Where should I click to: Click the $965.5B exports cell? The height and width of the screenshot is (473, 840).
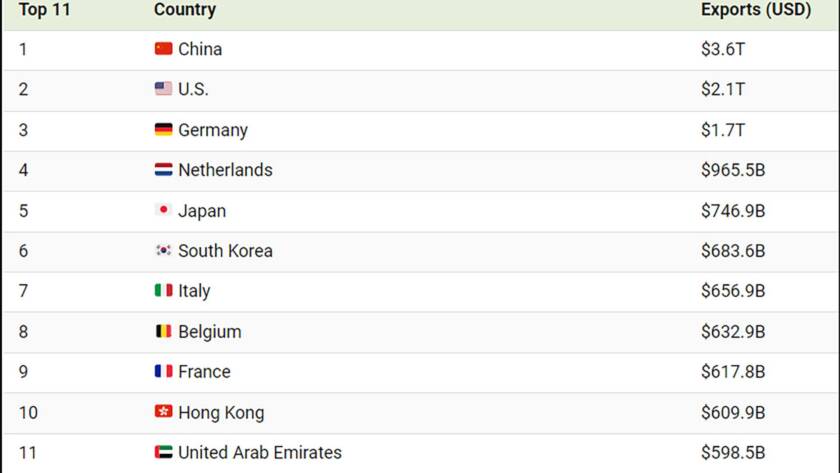pos(733,170)
